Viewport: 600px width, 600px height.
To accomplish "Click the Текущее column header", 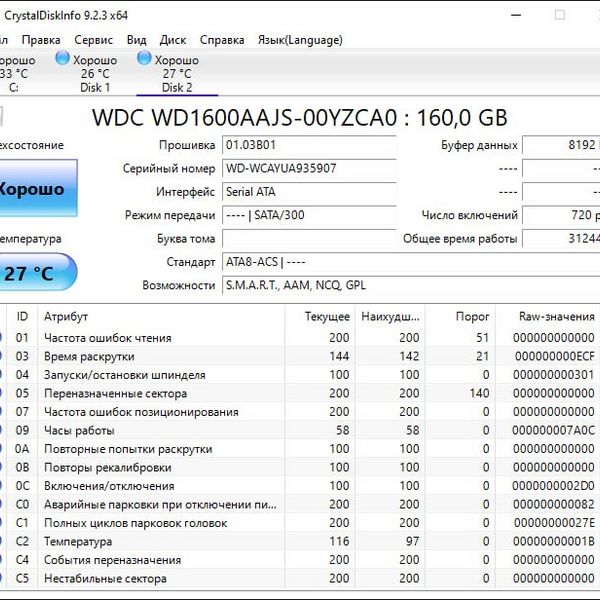I will [x=320, y=316].
